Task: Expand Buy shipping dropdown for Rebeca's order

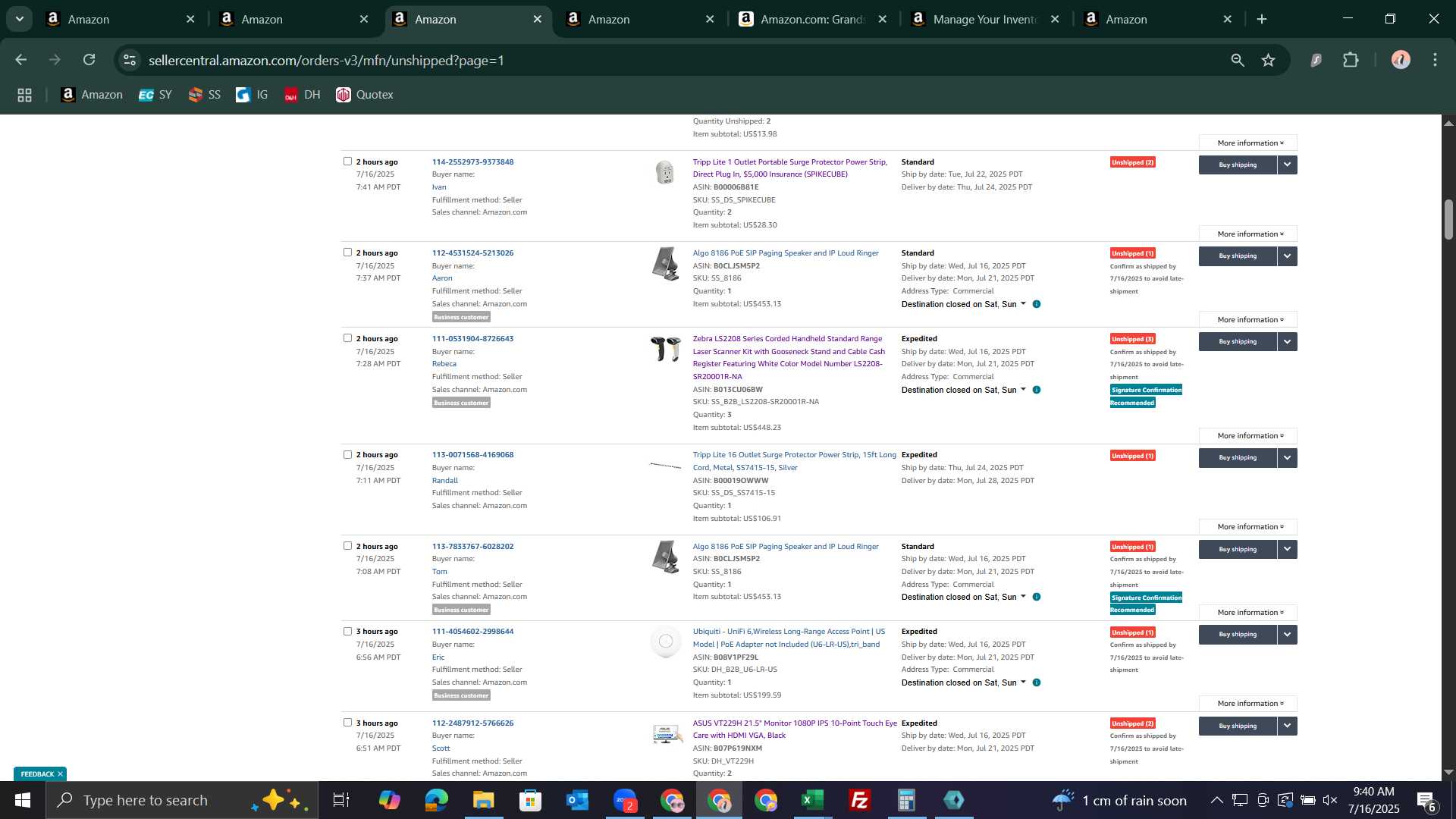Action: (1287, 341)
